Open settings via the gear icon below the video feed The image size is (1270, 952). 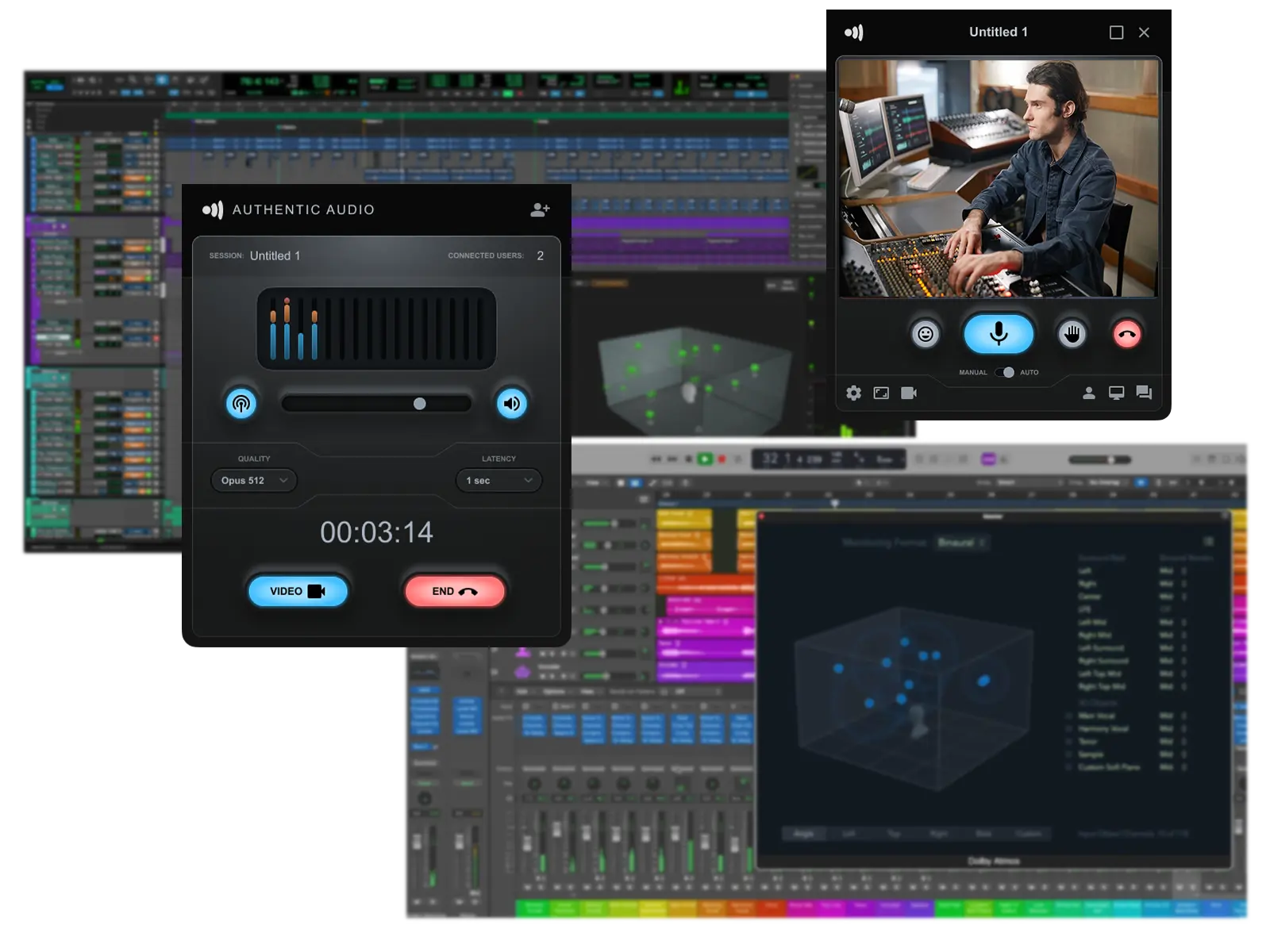852,393
